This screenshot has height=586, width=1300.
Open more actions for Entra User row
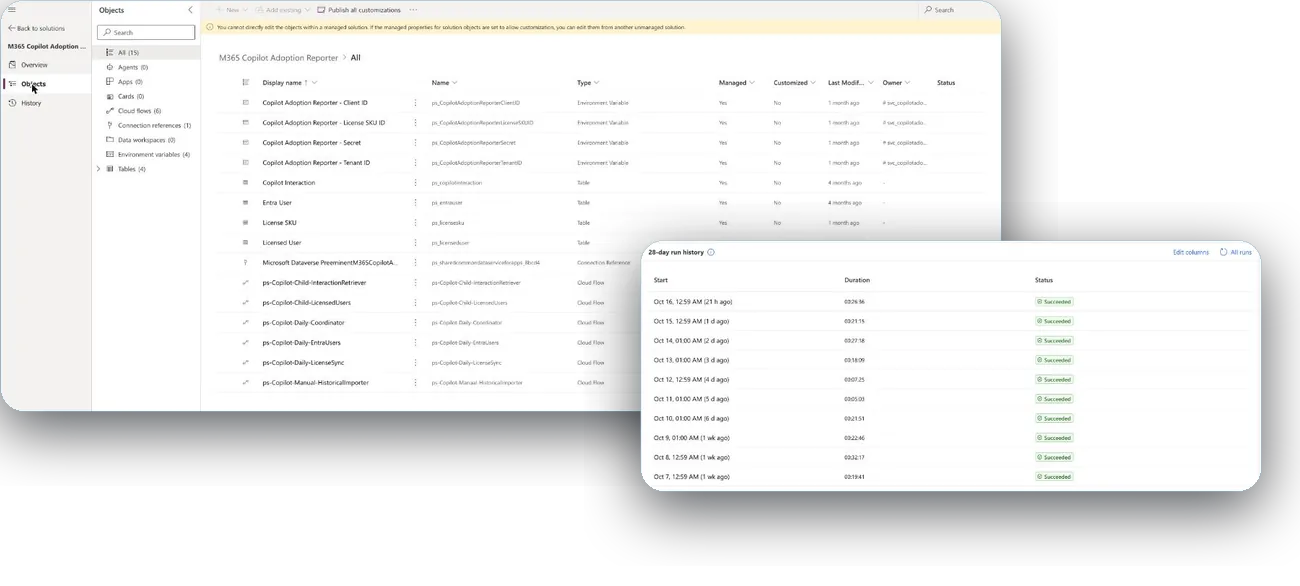pyautogui.click(x=415, y=203)
